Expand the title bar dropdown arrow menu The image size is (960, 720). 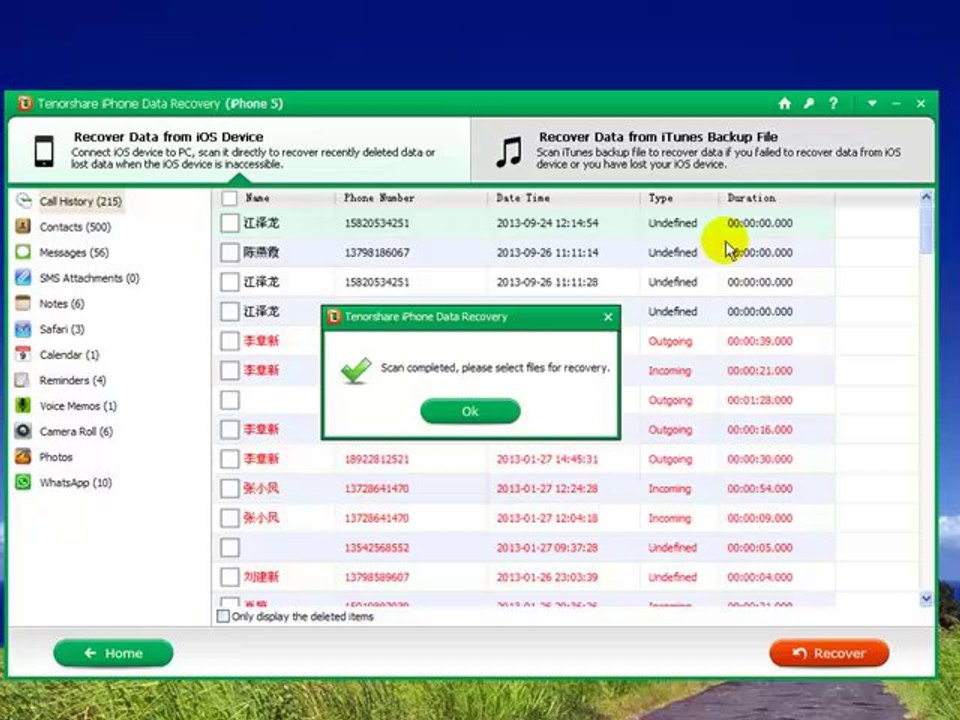[872, 103]
